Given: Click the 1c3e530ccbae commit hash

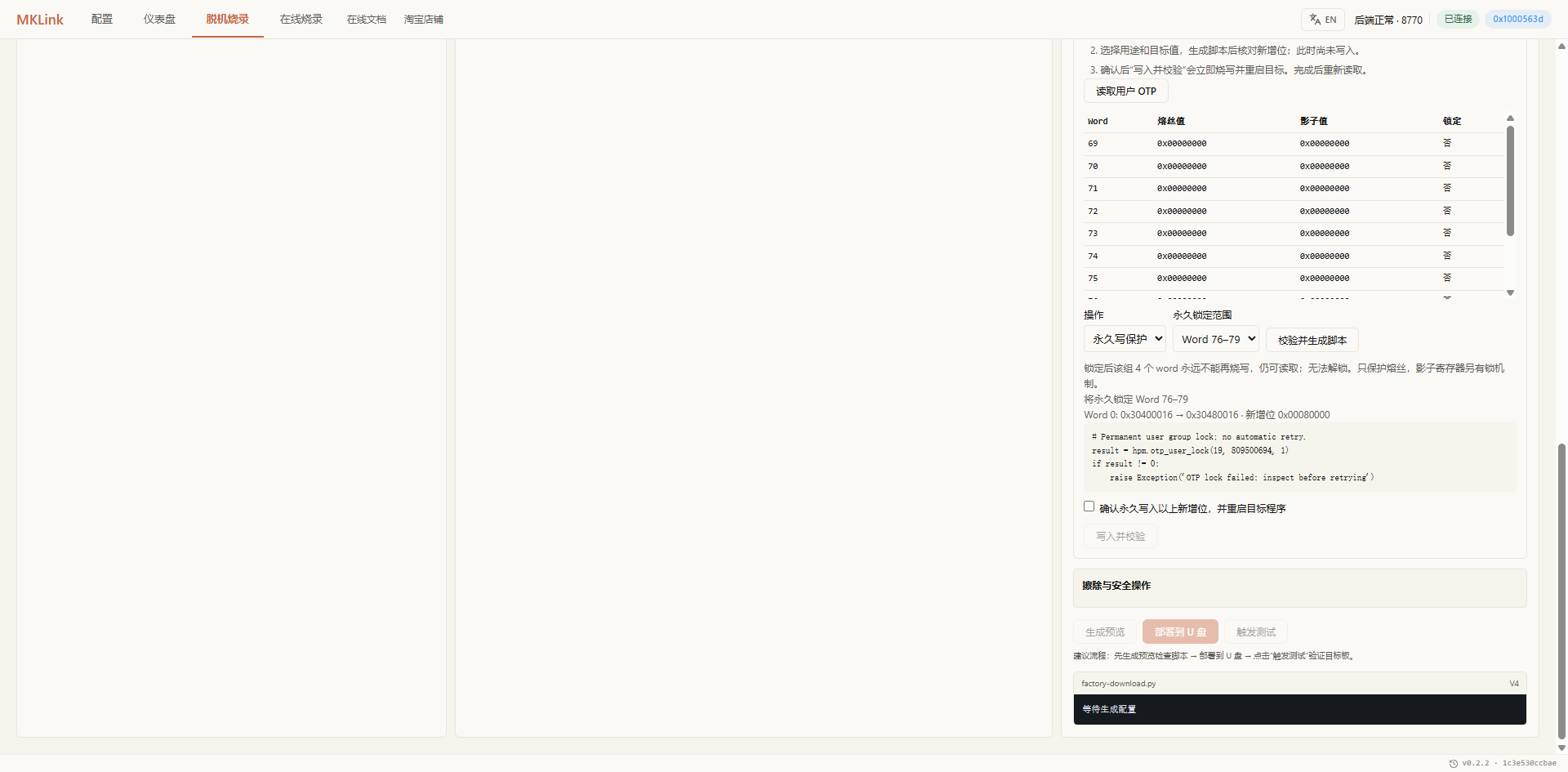Looking at the screenshot, I should coord(1530,763).
